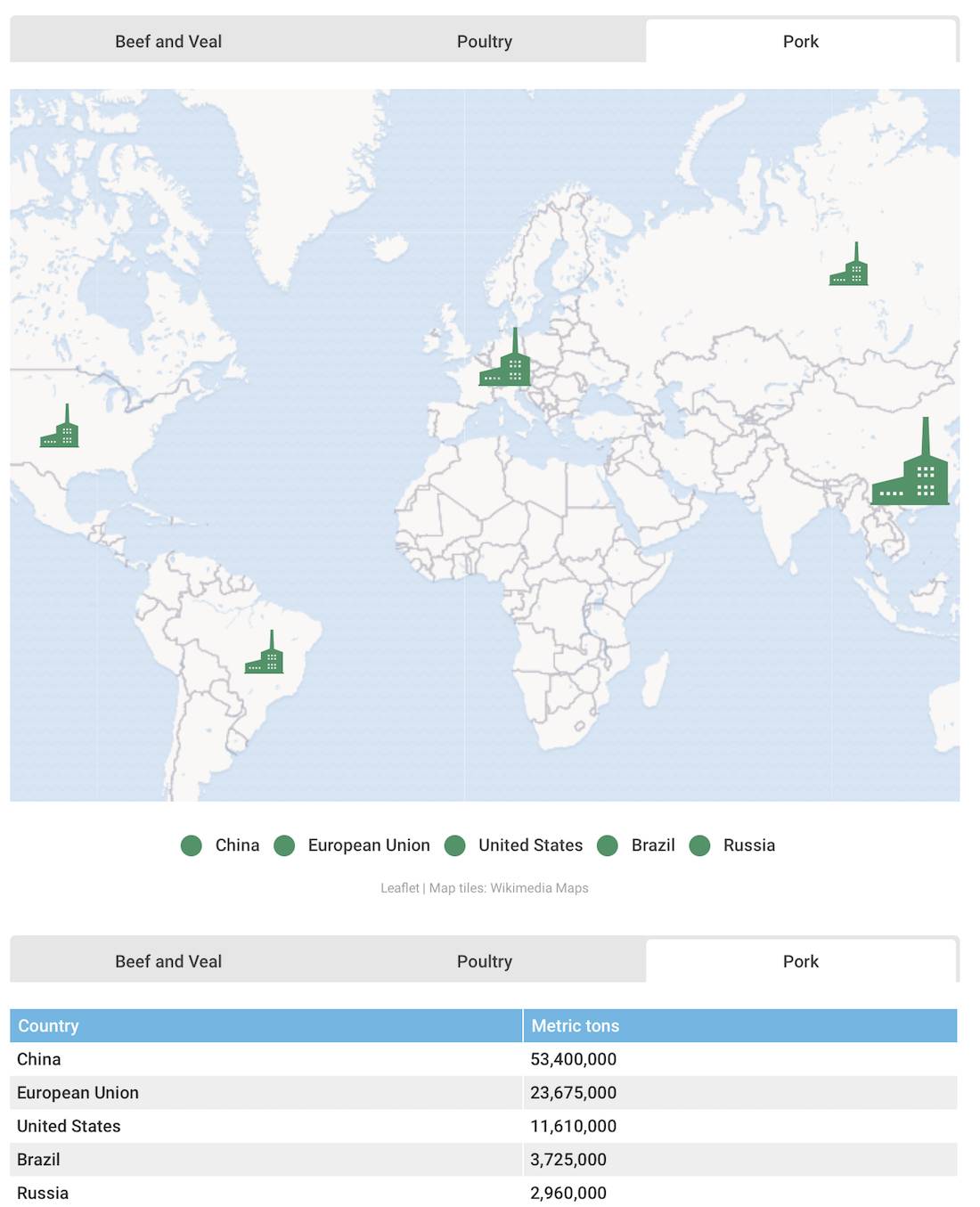Viewport: 980px width, 1207px height.
Task: Click the United States legend dot
Action: [455, 845]
